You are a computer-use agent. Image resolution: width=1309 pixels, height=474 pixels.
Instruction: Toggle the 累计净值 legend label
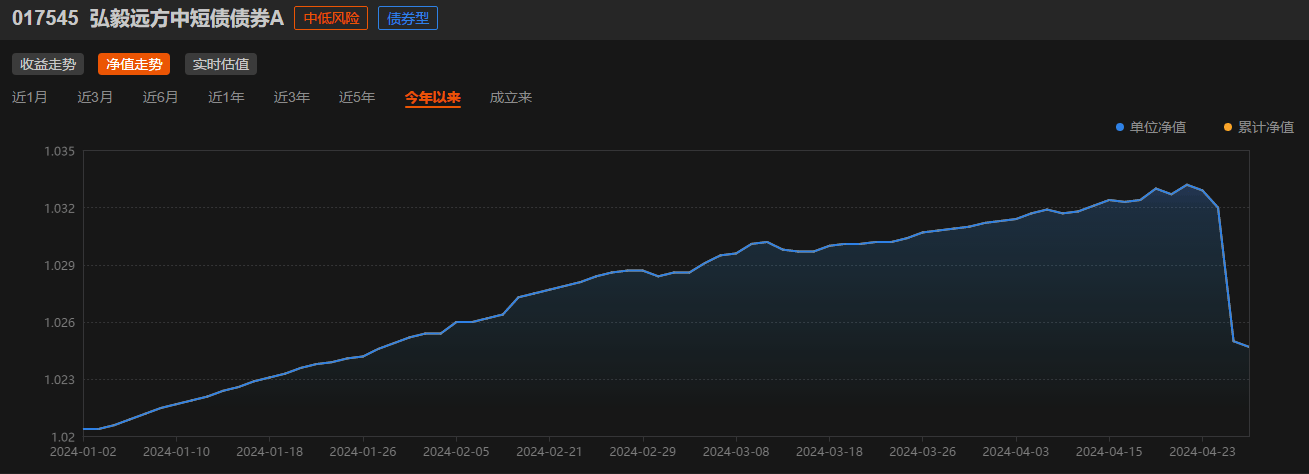1266,127
